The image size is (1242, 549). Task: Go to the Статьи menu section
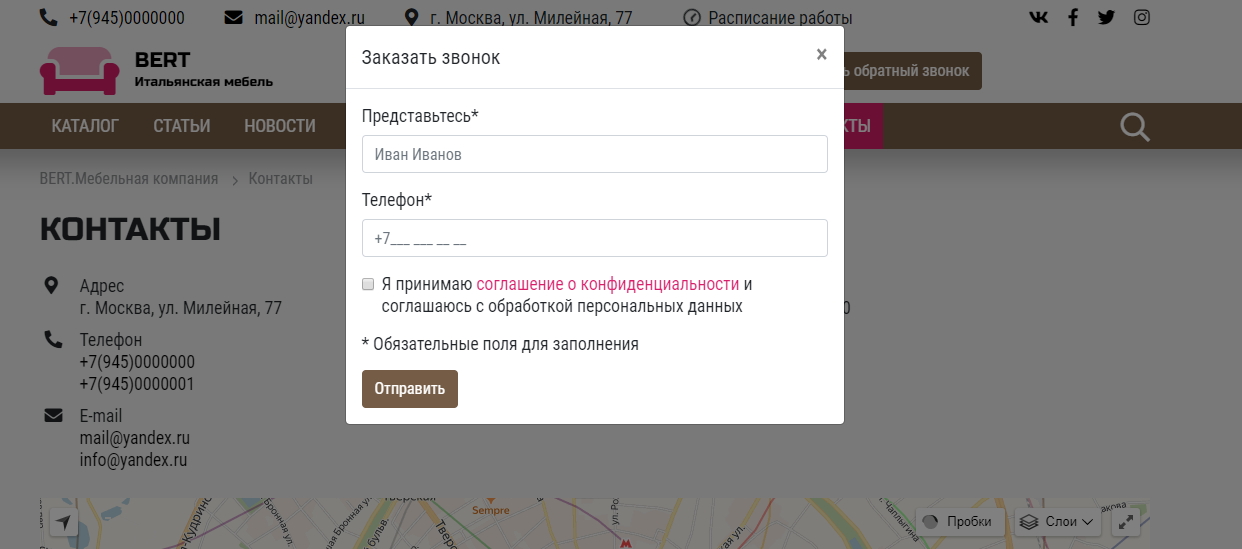coord(182,126)
